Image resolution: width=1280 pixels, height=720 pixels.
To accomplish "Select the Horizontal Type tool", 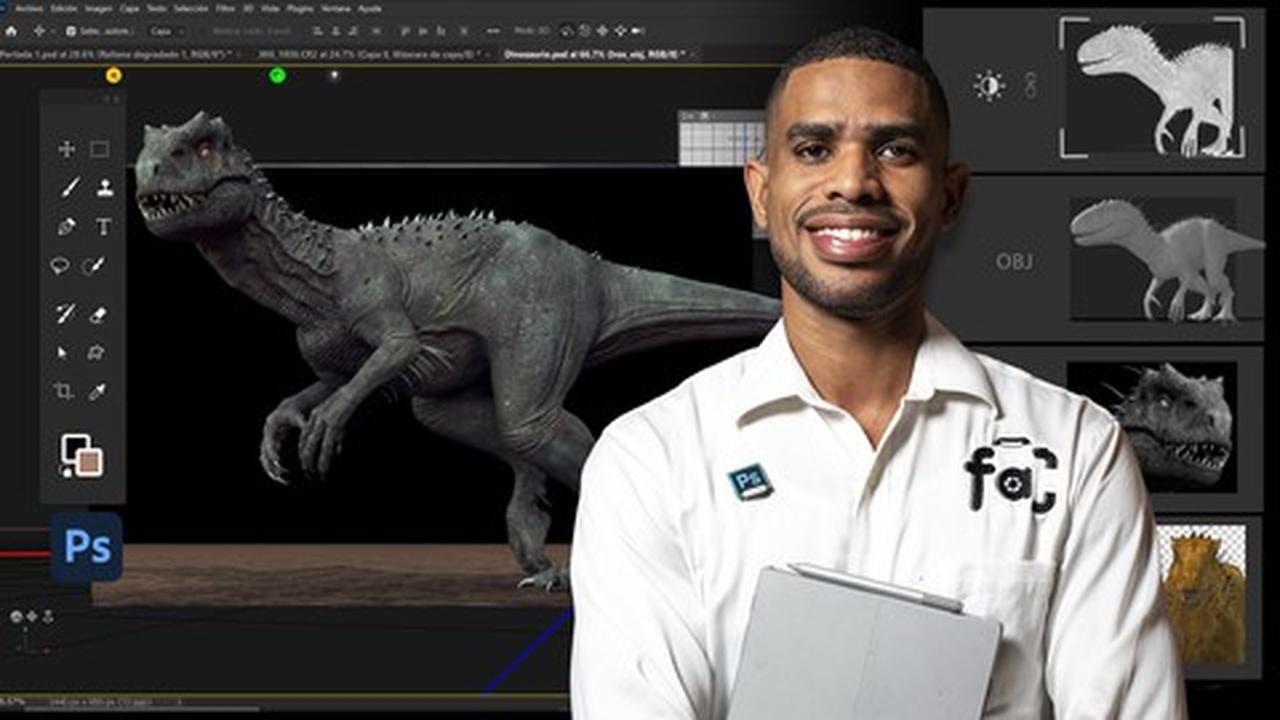I will pos(103,227).
